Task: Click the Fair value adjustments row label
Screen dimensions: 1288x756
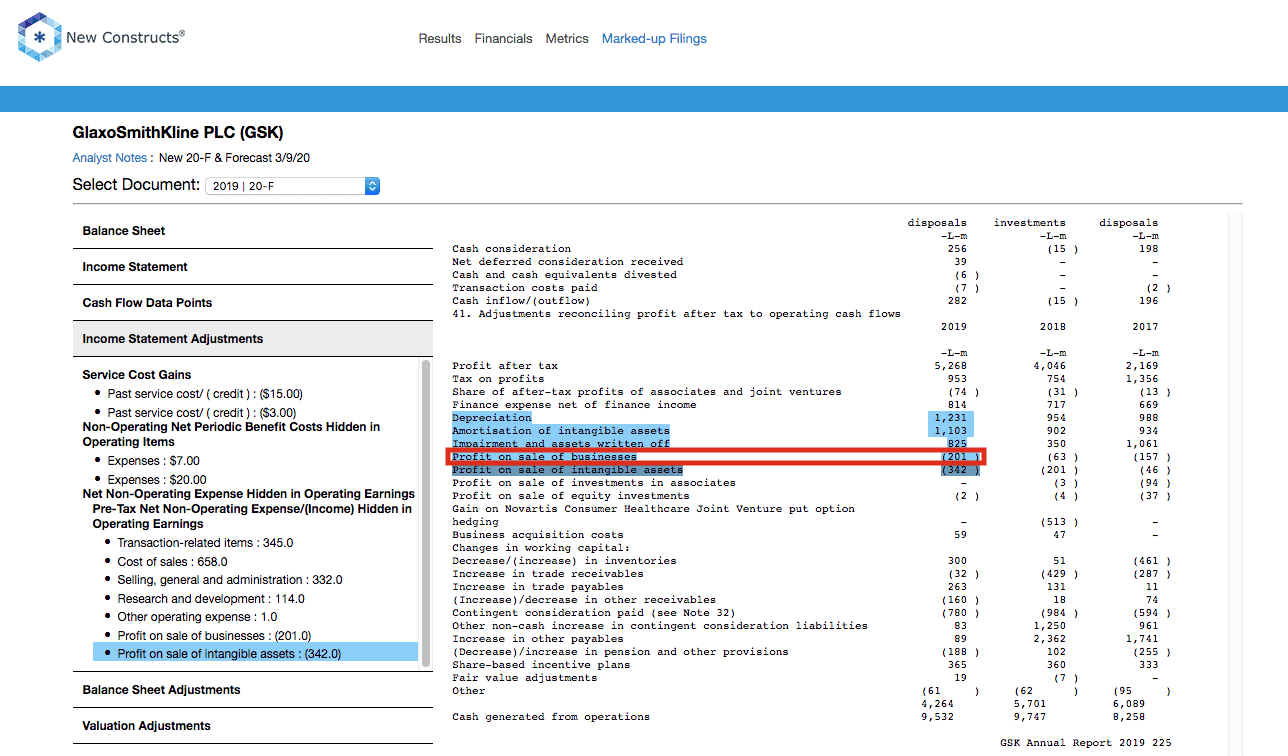Action: tap(524, 678)
